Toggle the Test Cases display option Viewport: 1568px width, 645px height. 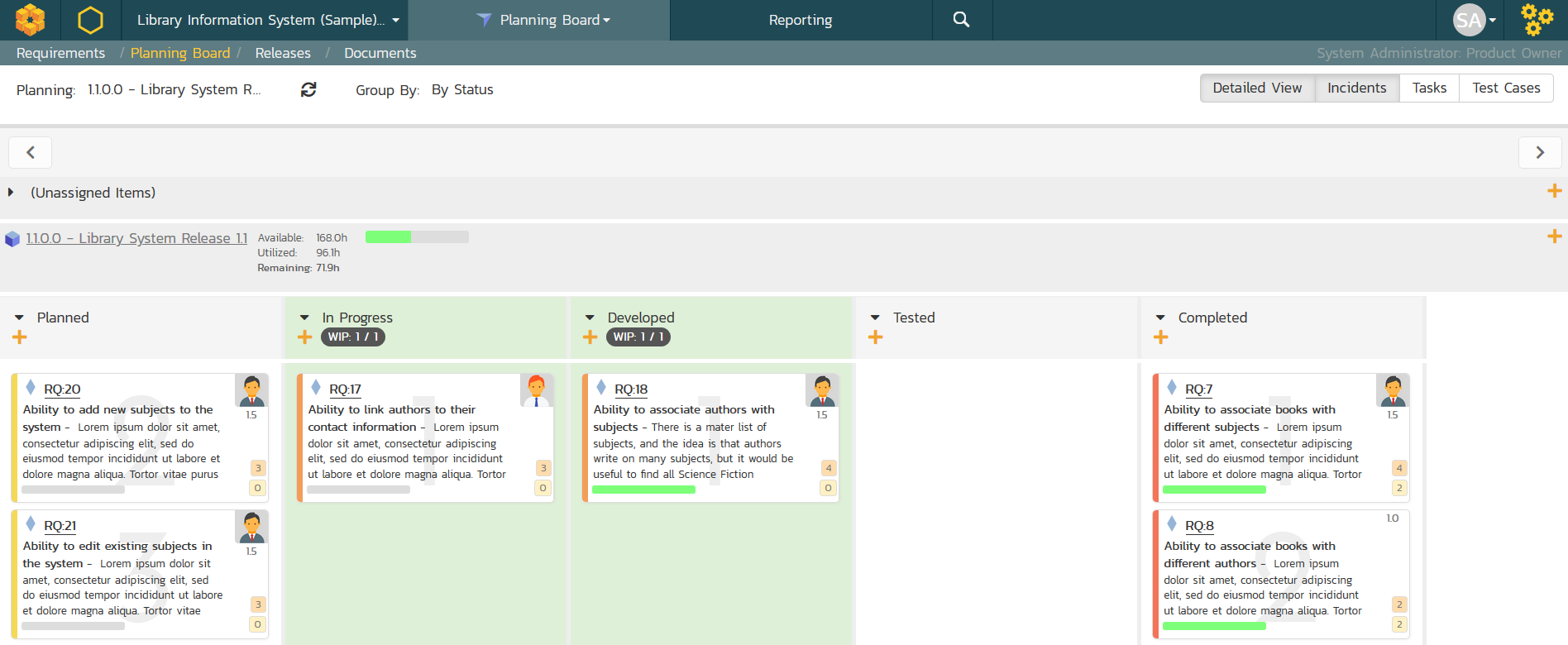(x=1505, y=88)
